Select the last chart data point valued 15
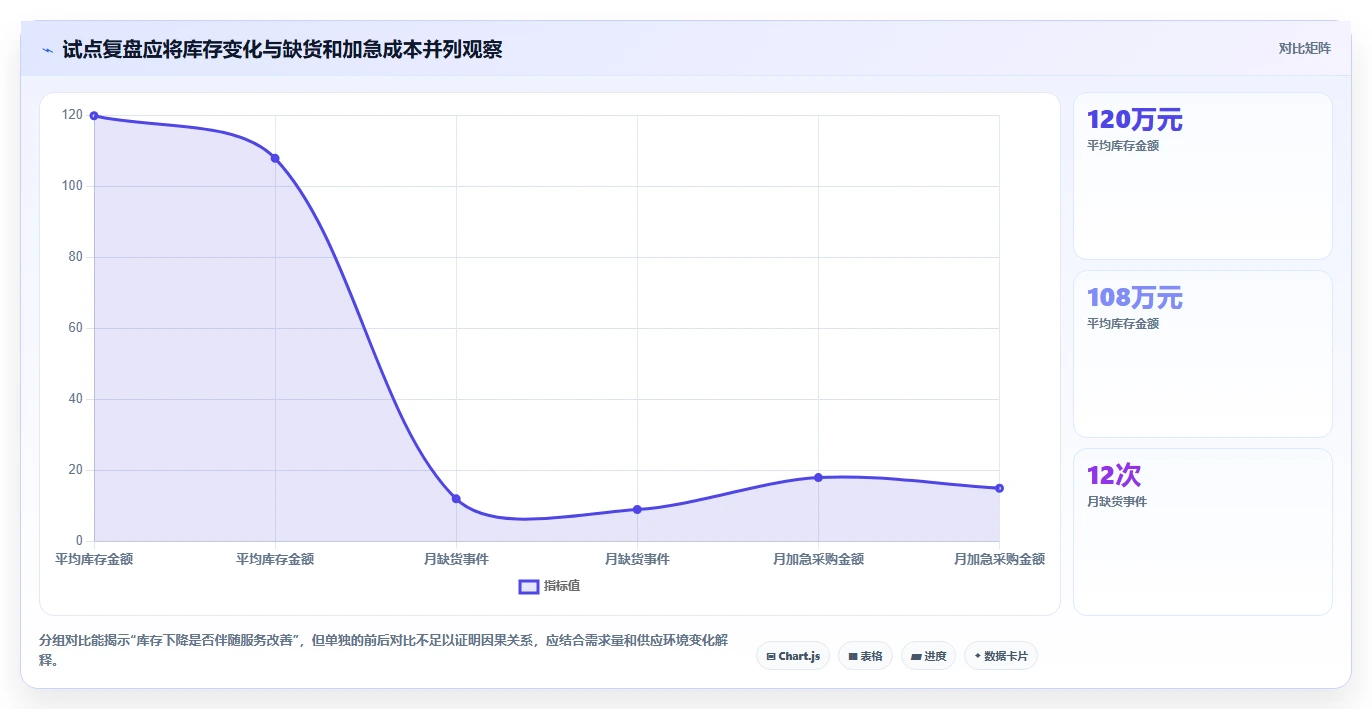Image resolution: width=1372 pixels, height=709 pixels. [x=999, y=488]
